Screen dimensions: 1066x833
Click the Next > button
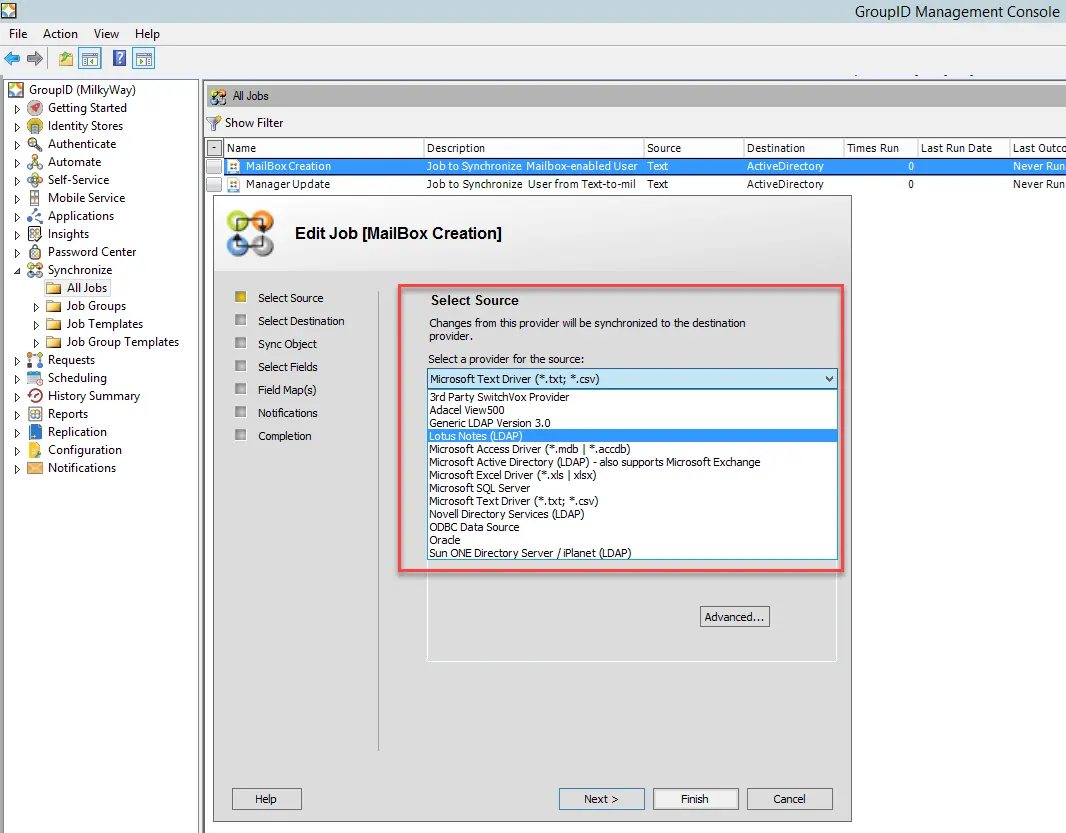pos(602,799)
